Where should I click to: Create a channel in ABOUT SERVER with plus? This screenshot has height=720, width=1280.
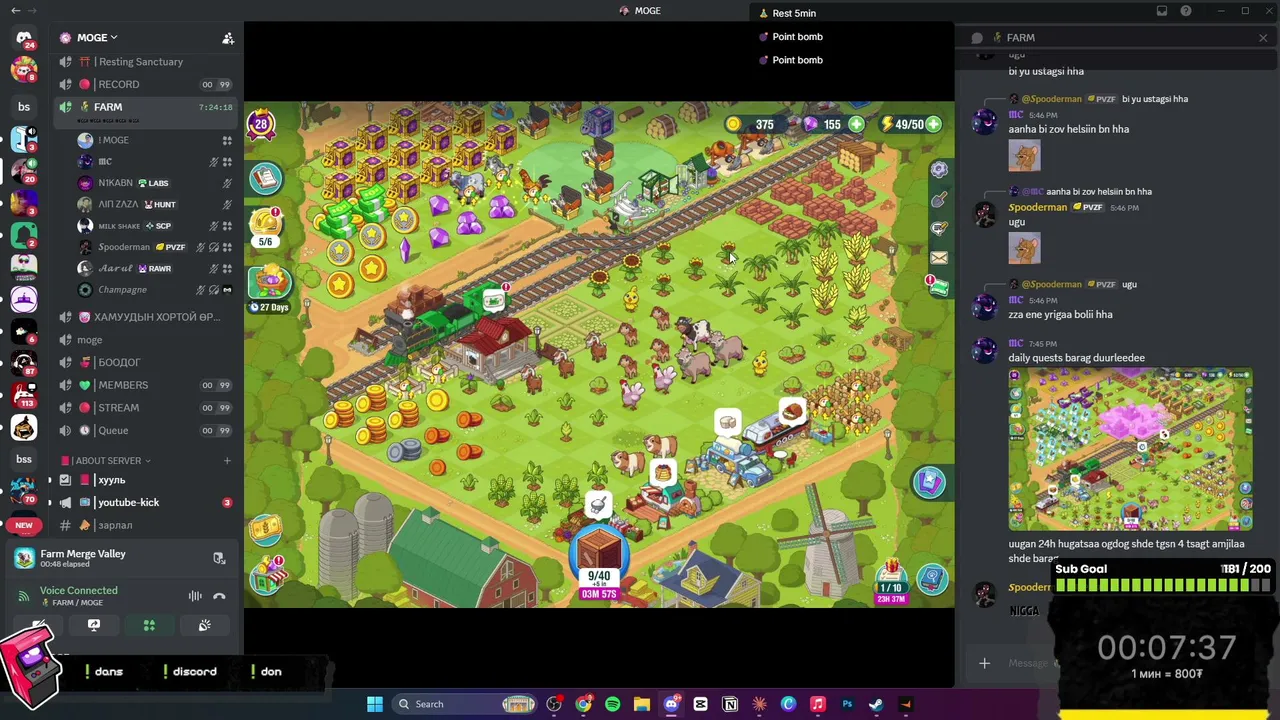(227, 461)
